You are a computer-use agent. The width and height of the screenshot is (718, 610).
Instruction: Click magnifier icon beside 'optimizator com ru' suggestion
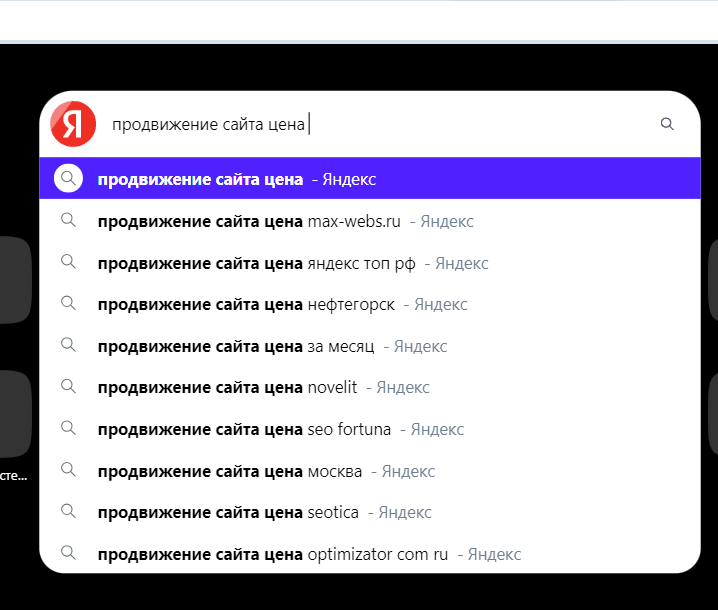pyautogui.click(x=68, y=552)
